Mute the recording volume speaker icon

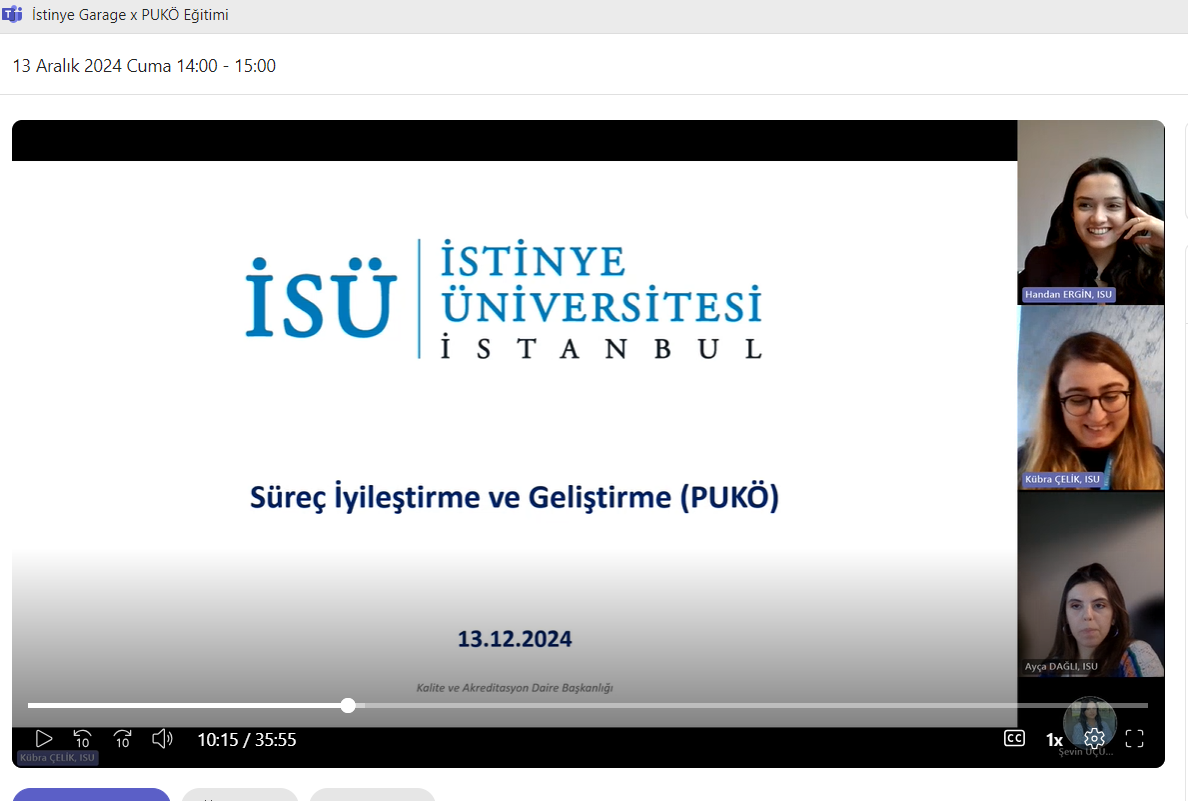point(162,739)
